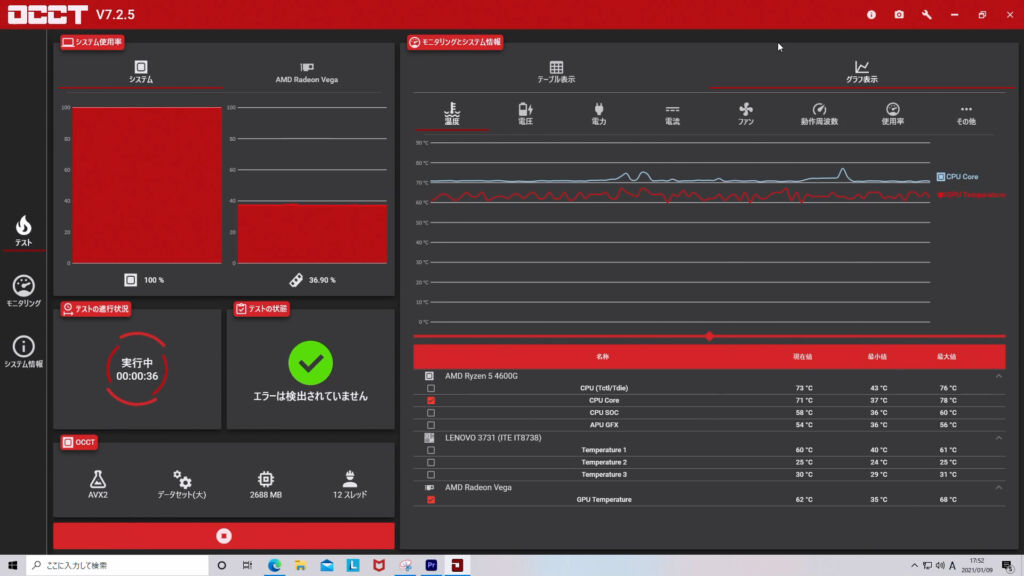The height and width of the screenshot is (576, 1024).
Task: Open the Mail app from taskbar
Action: click(x=327, y=565)
